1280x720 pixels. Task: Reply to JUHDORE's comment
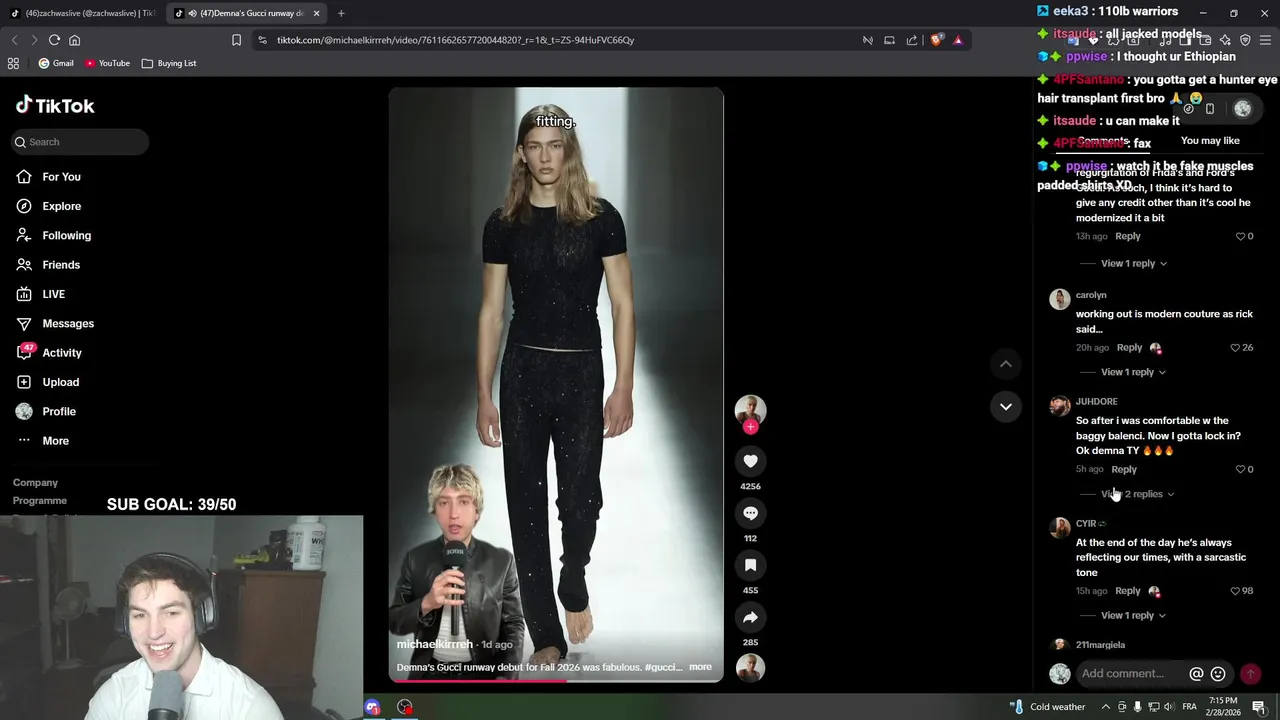click(x=1124, y=469)
